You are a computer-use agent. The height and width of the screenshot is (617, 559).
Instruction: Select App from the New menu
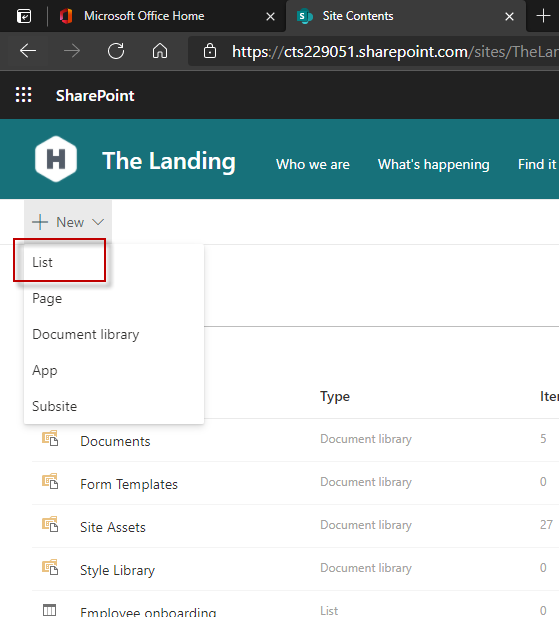(114, 370)
